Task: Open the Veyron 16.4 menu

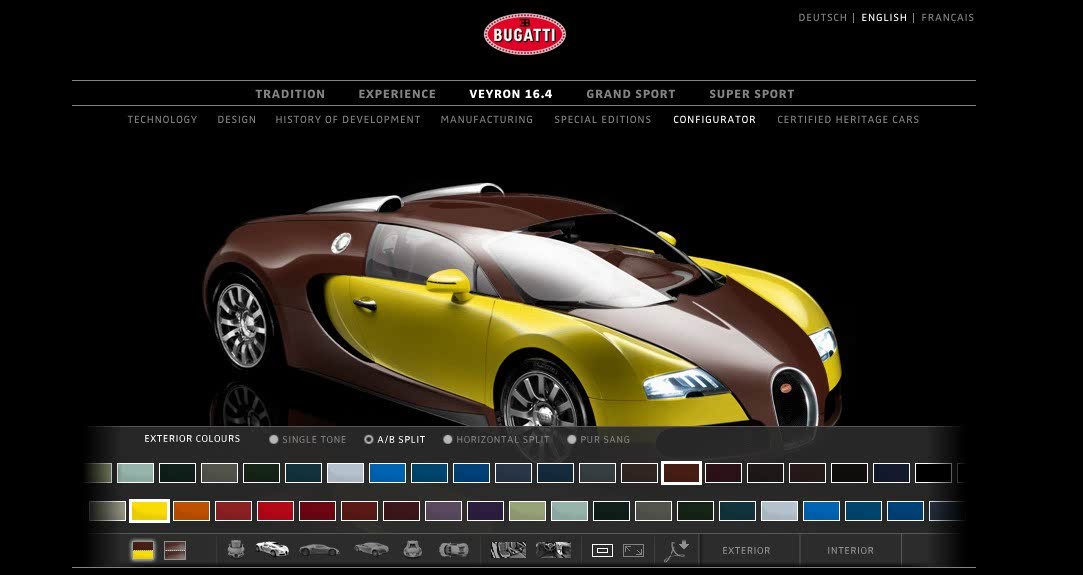Action: click(x=511, y=94)
